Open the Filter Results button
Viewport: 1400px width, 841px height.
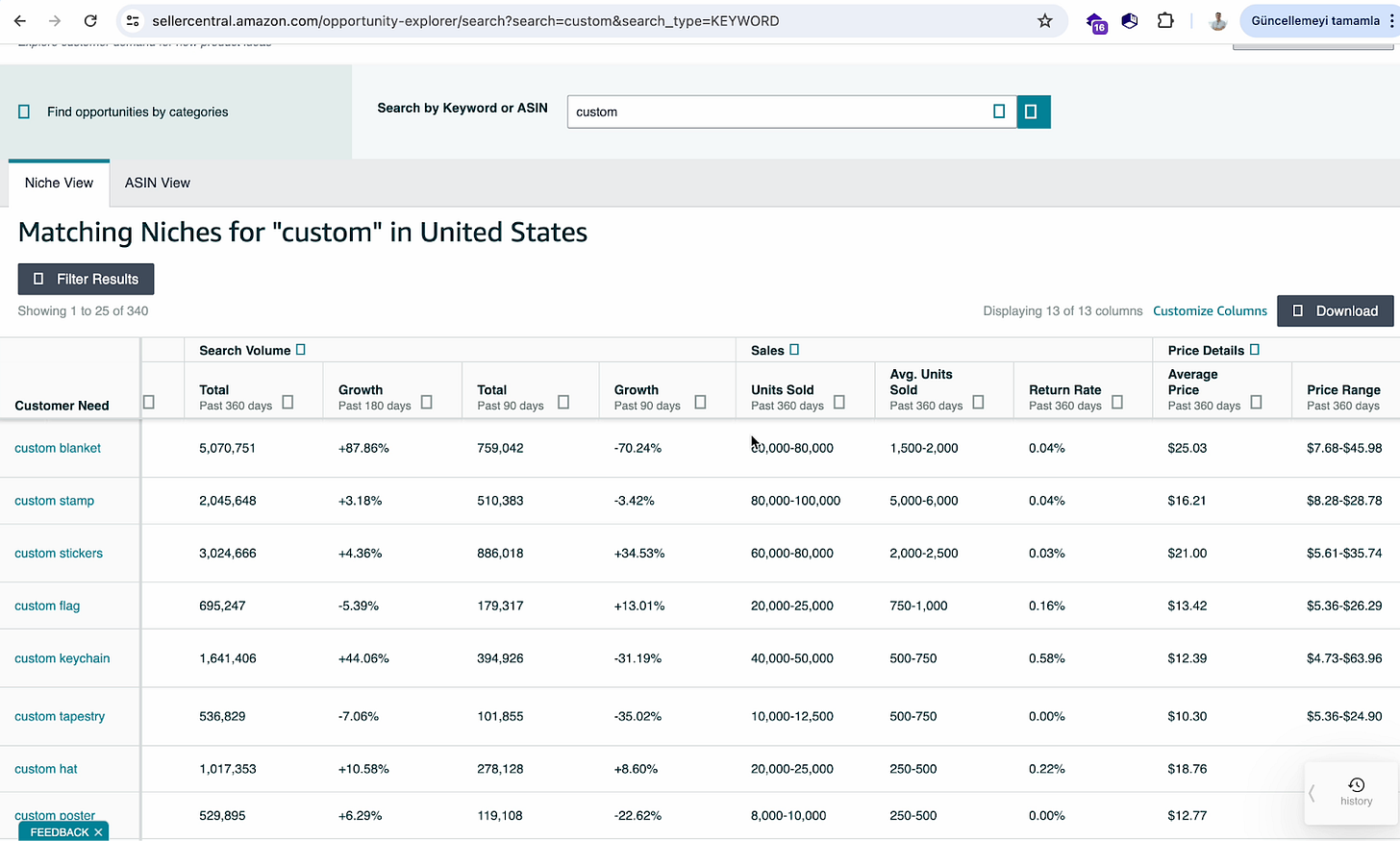click(x=86, y=279)
